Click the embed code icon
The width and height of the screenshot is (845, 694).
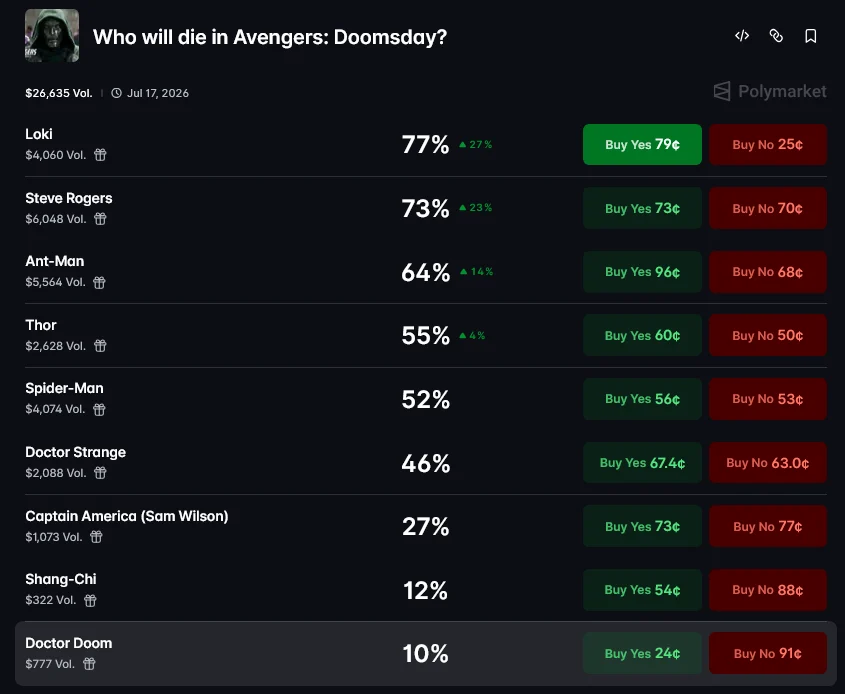(x=742, y=36)
